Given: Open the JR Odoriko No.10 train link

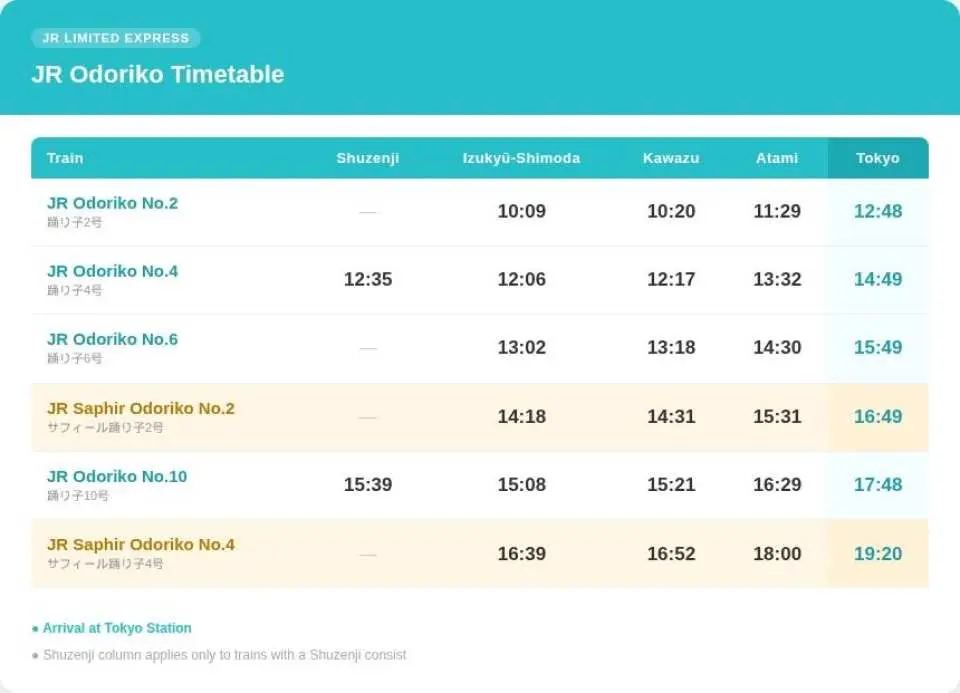Looking at the screenshot, I should [x=117, y=476].
